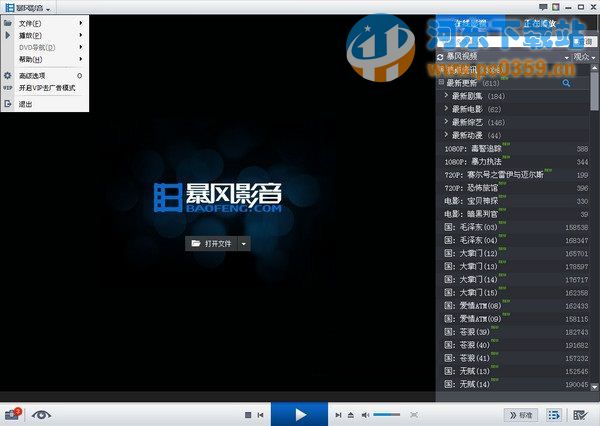Toggle the eye (左眼) enhancement icon
Screen dimensions: 600x426
tap(41, 415)
